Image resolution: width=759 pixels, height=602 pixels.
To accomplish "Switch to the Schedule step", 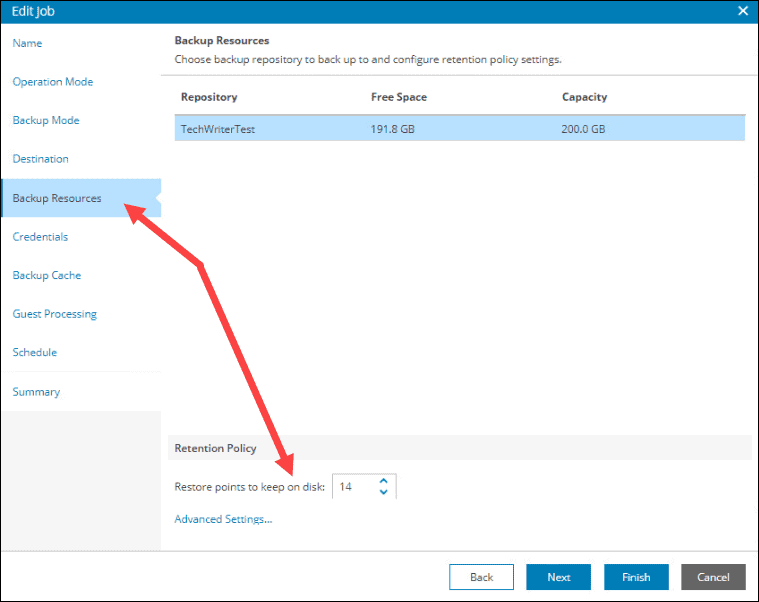I will pos(35,352).
